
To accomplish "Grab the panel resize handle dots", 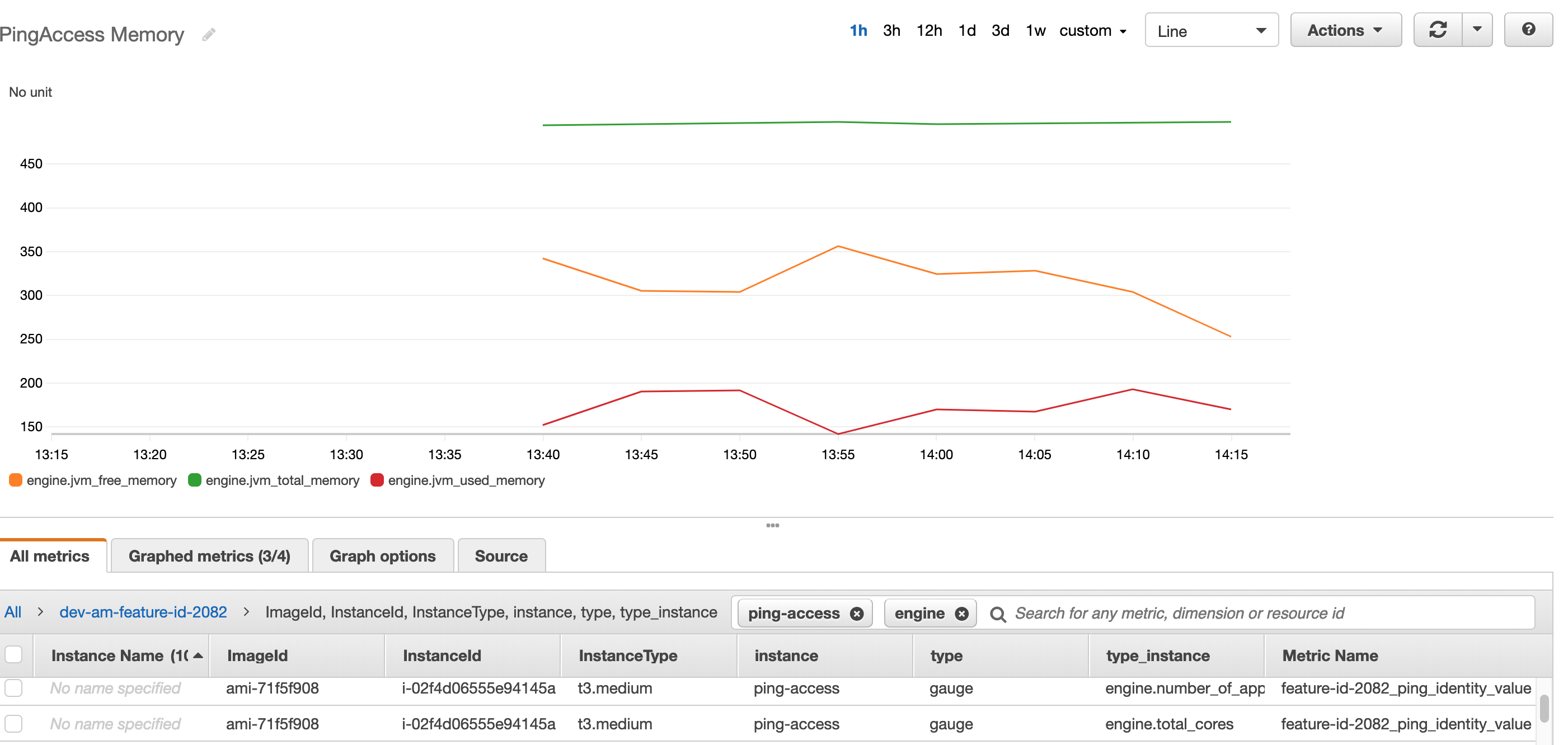I will (772, 525).
